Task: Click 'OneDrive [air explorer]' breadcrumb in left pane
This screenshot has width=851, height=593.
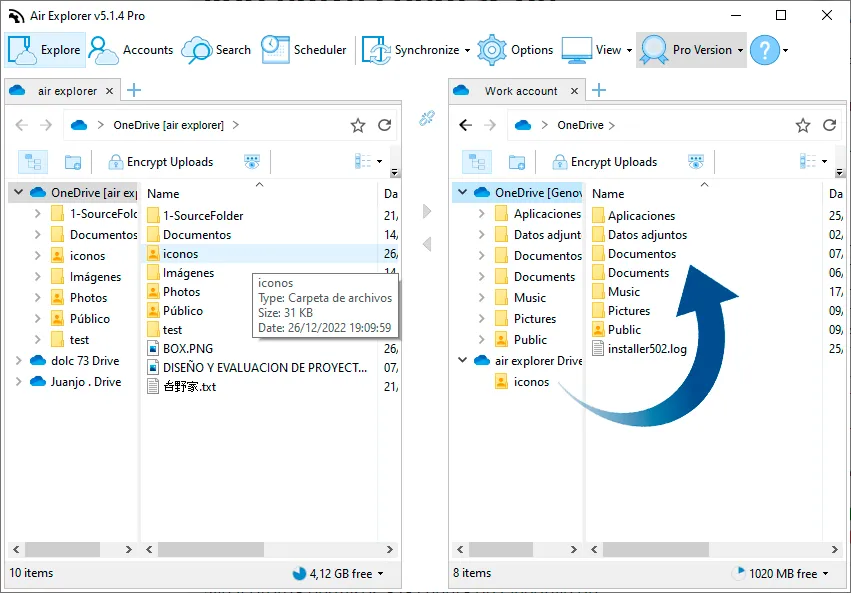Action: pos(168,125)
